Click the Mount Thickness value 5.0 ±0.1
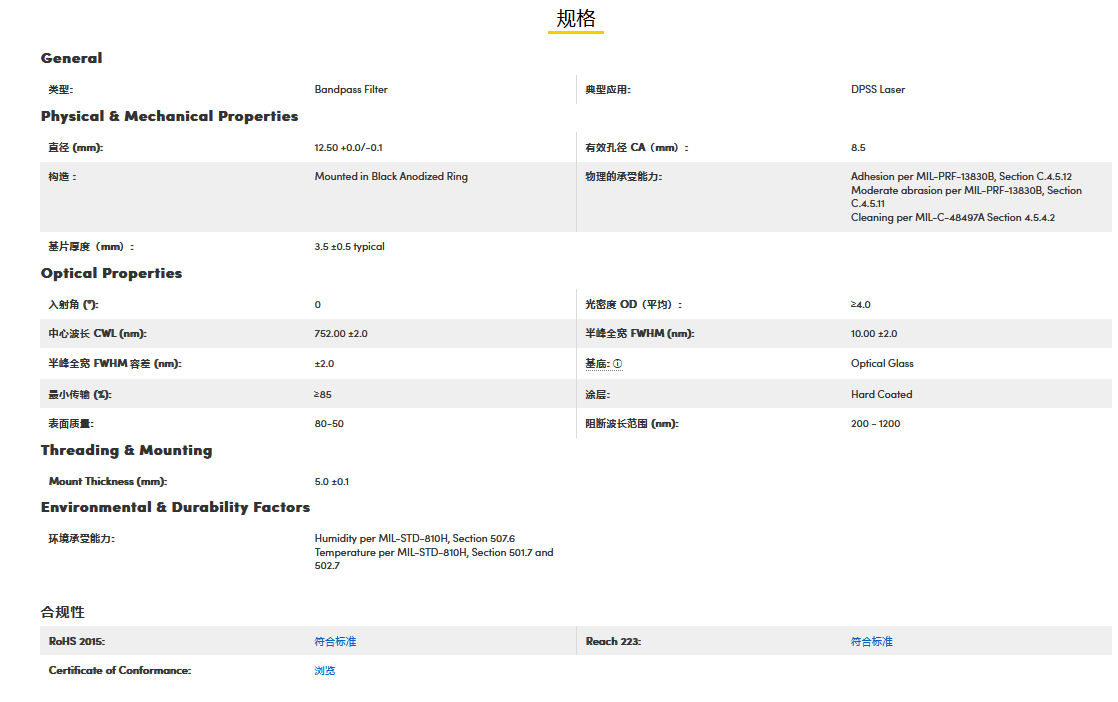This screenshot has width=1118, height=702. [x=332, y=482]
